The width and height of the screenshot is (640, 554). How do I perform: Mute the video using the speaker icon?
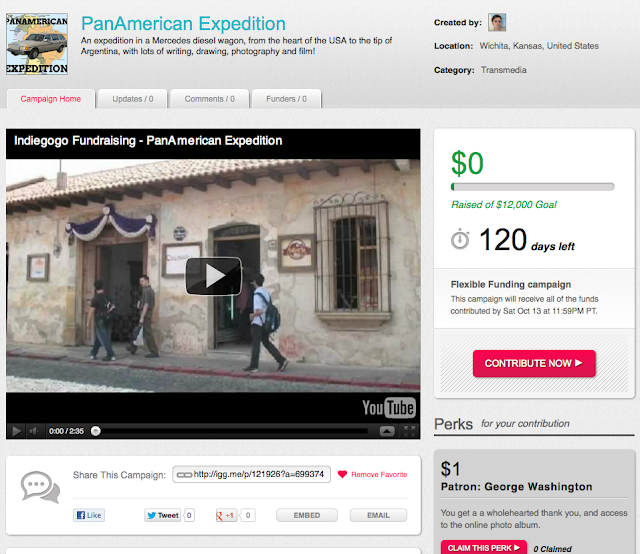pos(34,431)
